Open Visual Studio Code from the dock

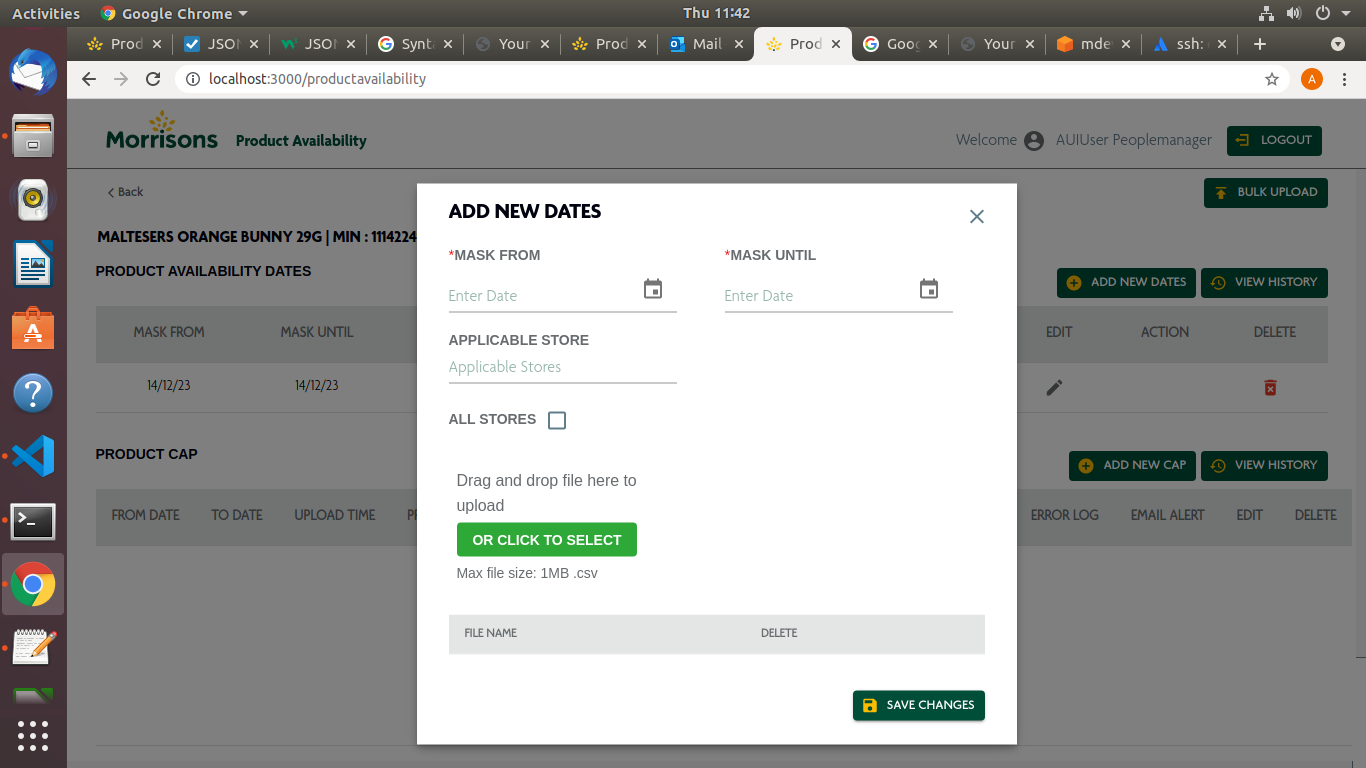(33, 456)
